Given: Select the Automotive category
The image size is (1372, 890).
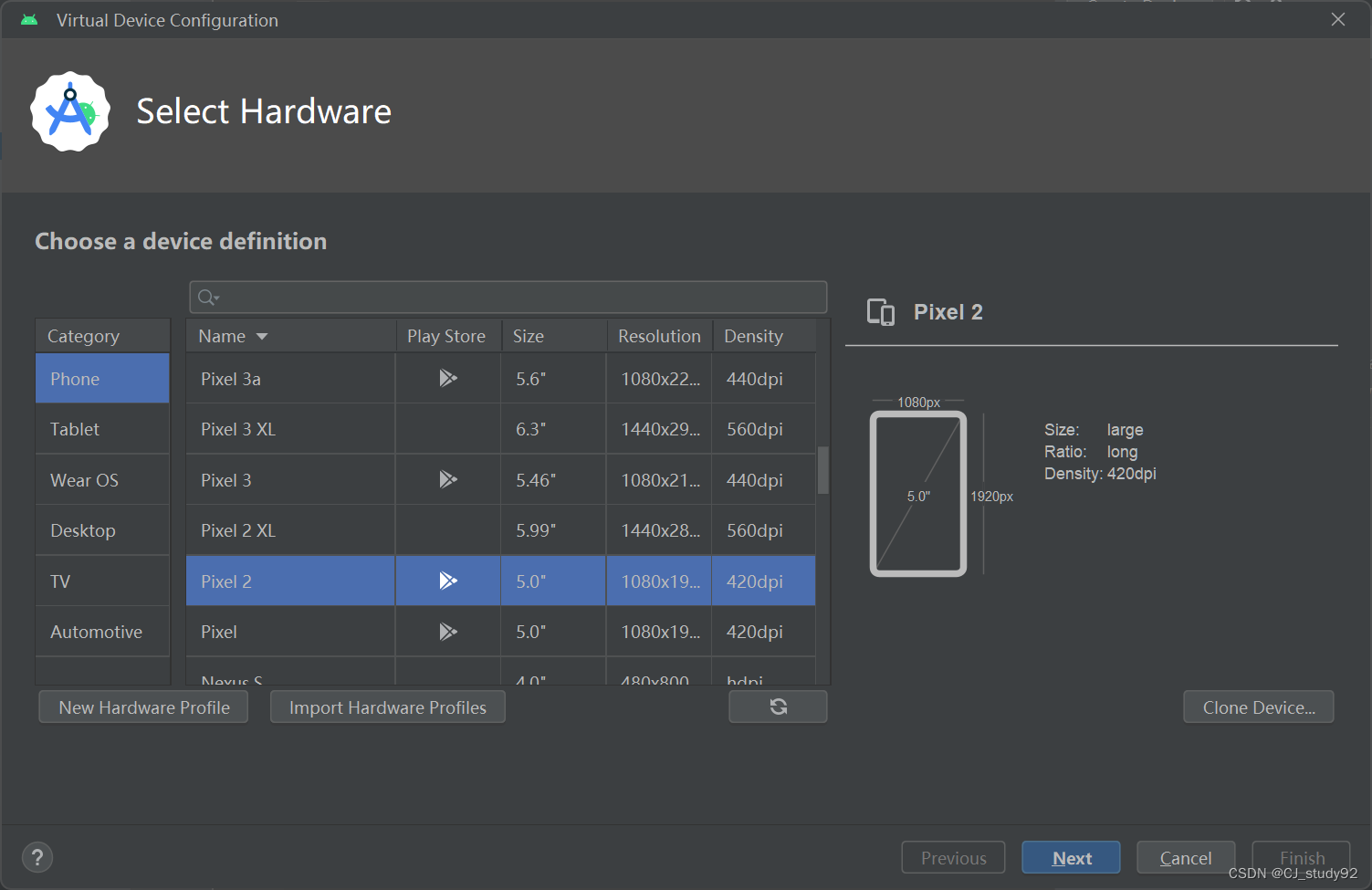Looking at the screenshot, I should 102,632.
